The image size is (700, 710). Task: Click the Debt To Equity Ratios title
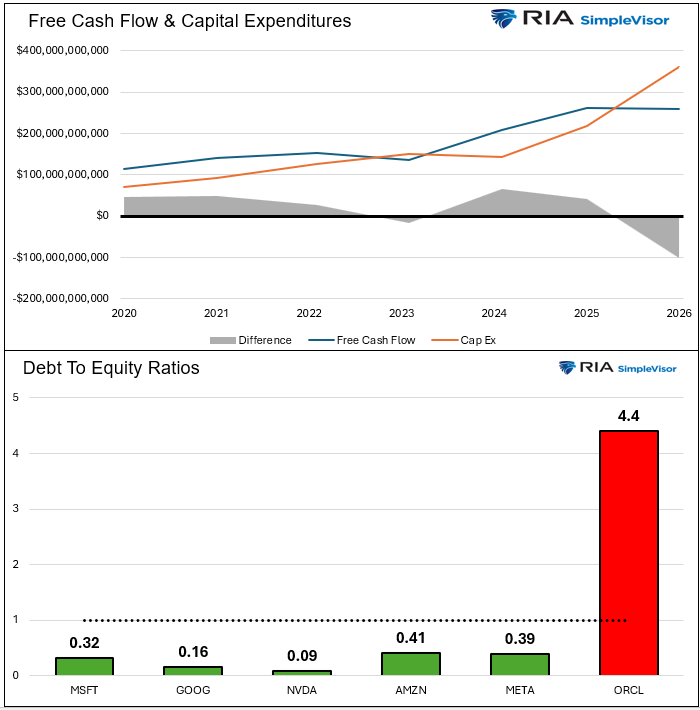pos(112,368)
